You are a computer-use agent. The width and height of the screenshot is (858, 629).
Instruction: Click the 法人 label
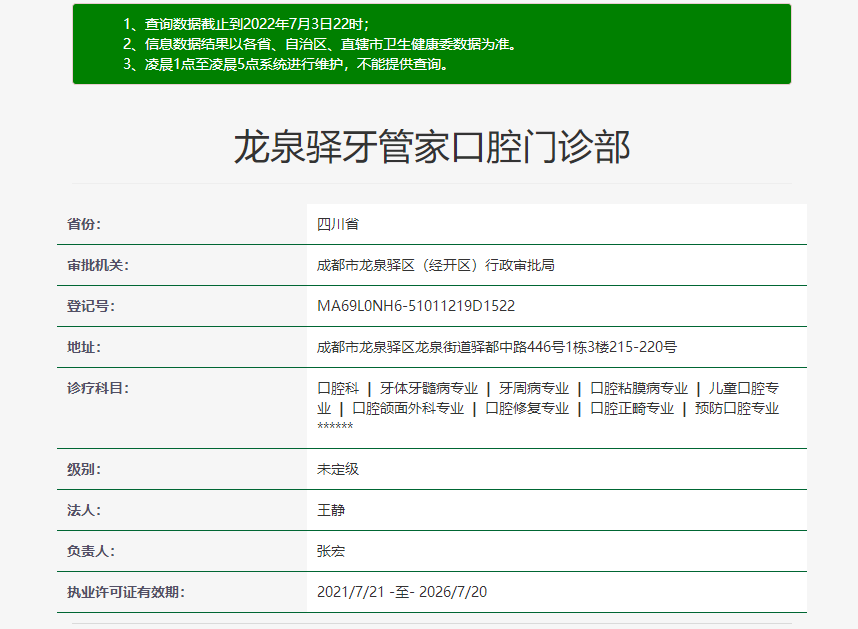tap(84, 510)
